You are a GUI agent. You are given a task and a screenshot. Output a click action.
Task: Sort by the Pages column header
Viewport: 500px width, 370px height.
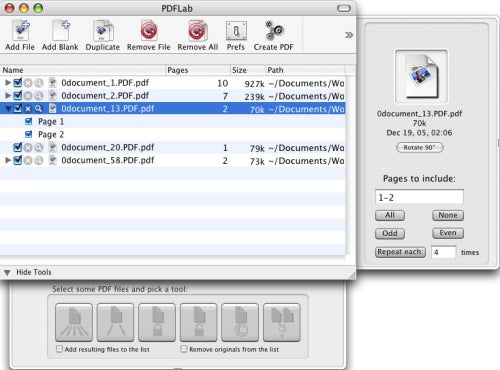point(198,70)
